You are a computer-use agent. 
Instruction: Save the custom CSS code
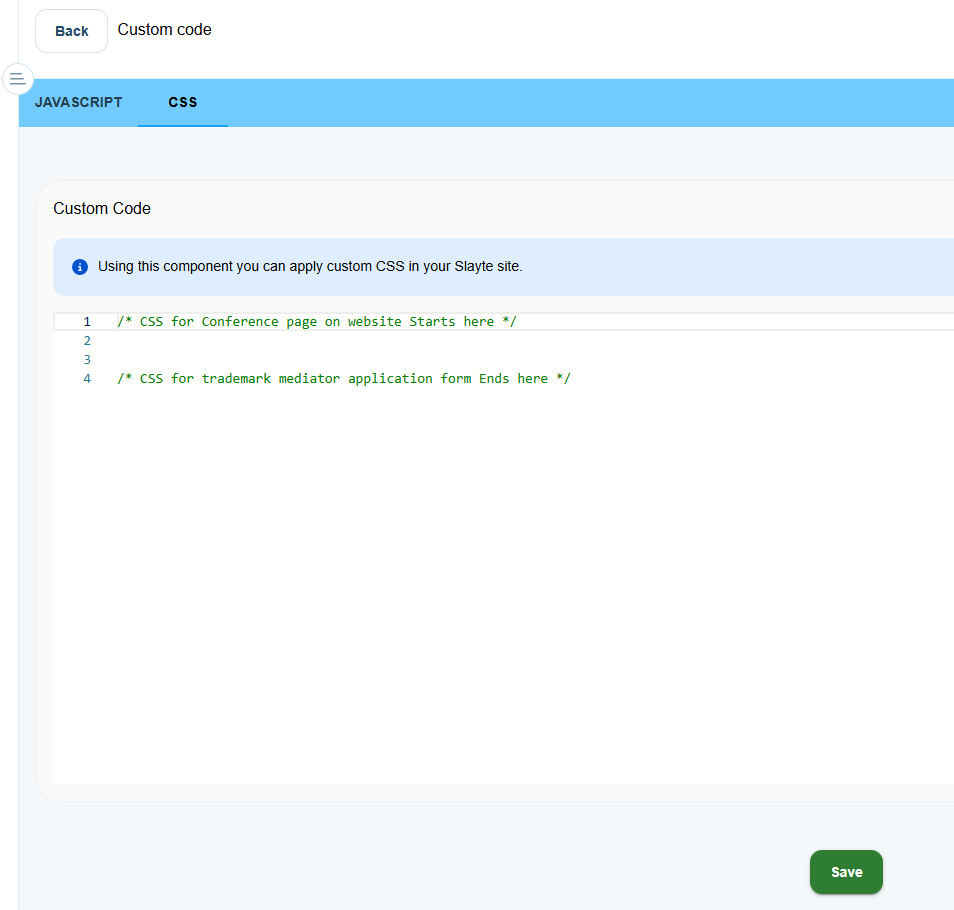click(845, 872)
